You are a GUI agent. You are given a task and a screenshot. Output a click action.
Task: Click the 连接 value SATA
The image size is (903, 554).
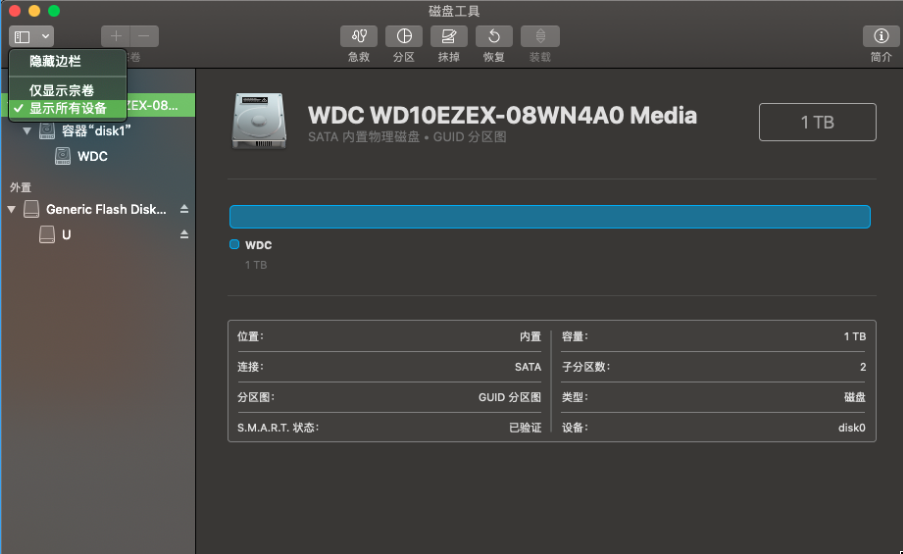point(528,367)
